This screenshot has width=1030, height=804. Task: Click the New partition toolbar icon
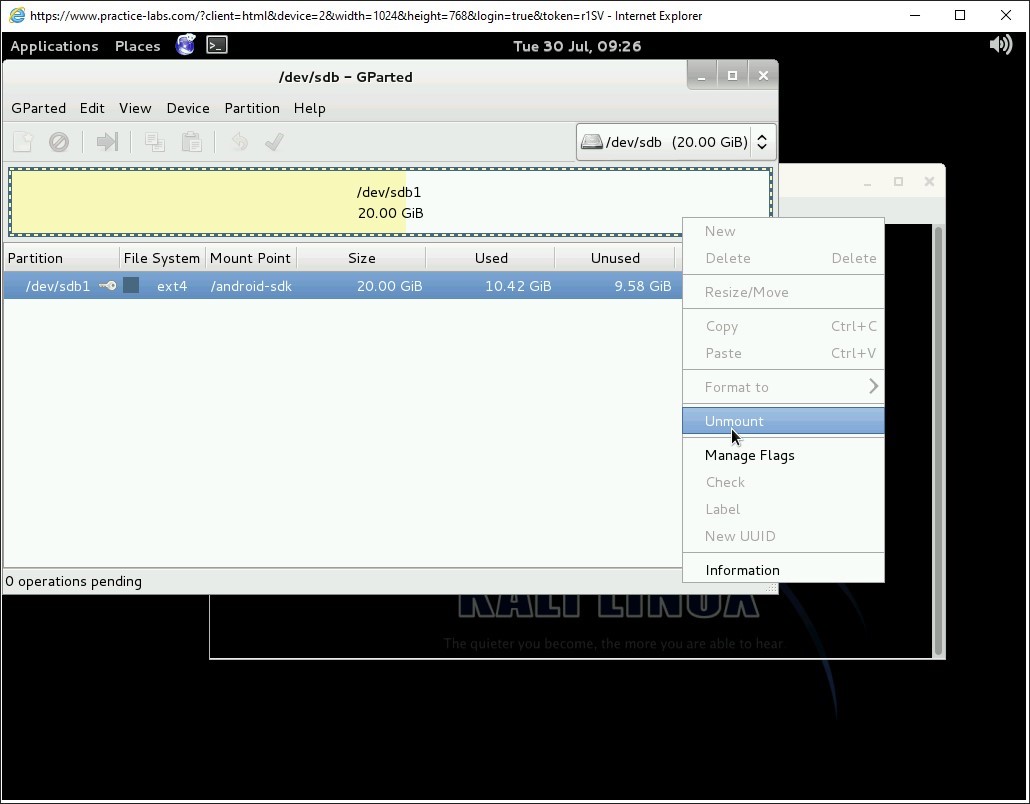click(x=23, y=142)
